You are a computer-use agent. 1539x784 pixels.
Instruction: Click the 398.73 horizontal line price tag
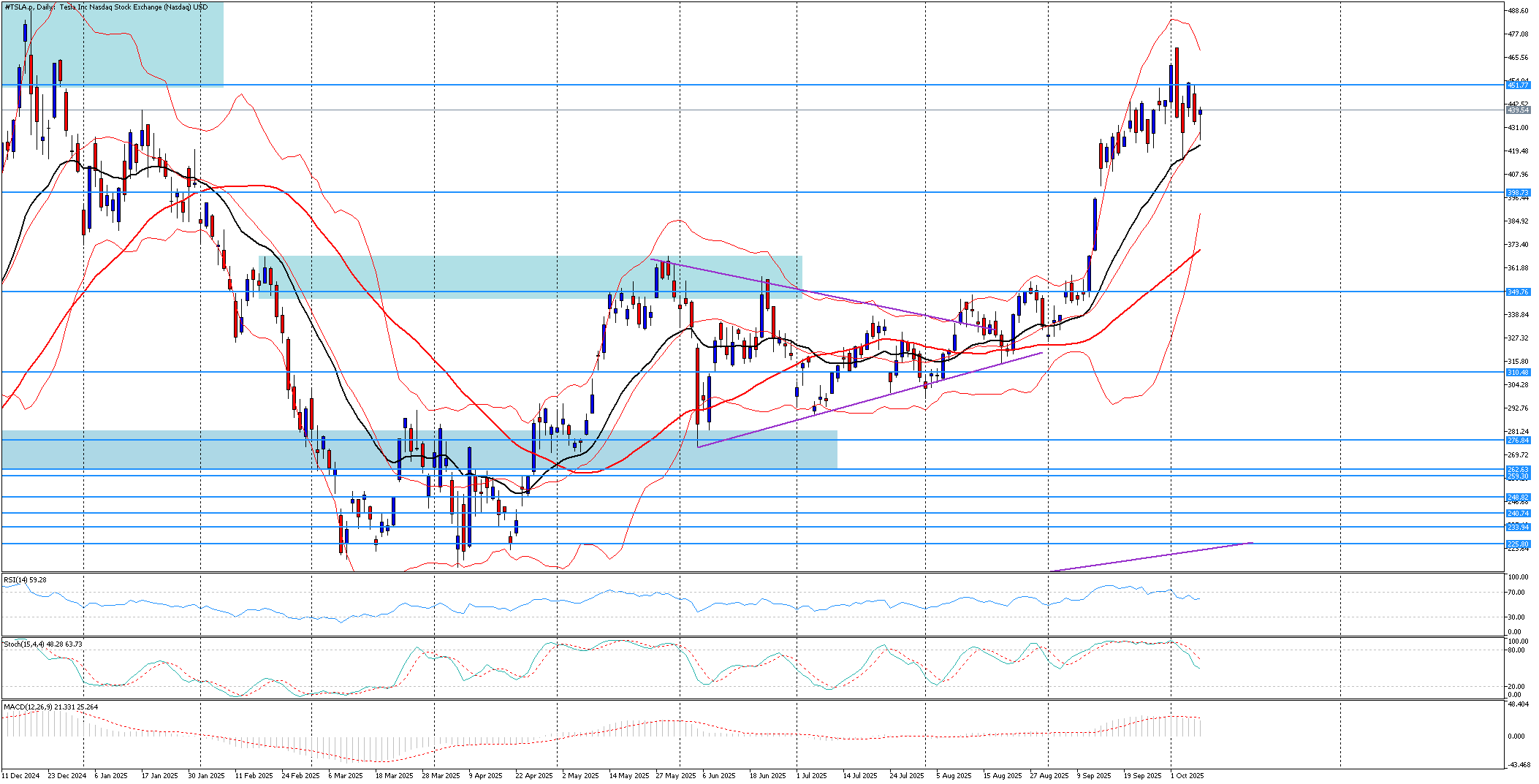pyautogui.click(x=1518, y=193)
